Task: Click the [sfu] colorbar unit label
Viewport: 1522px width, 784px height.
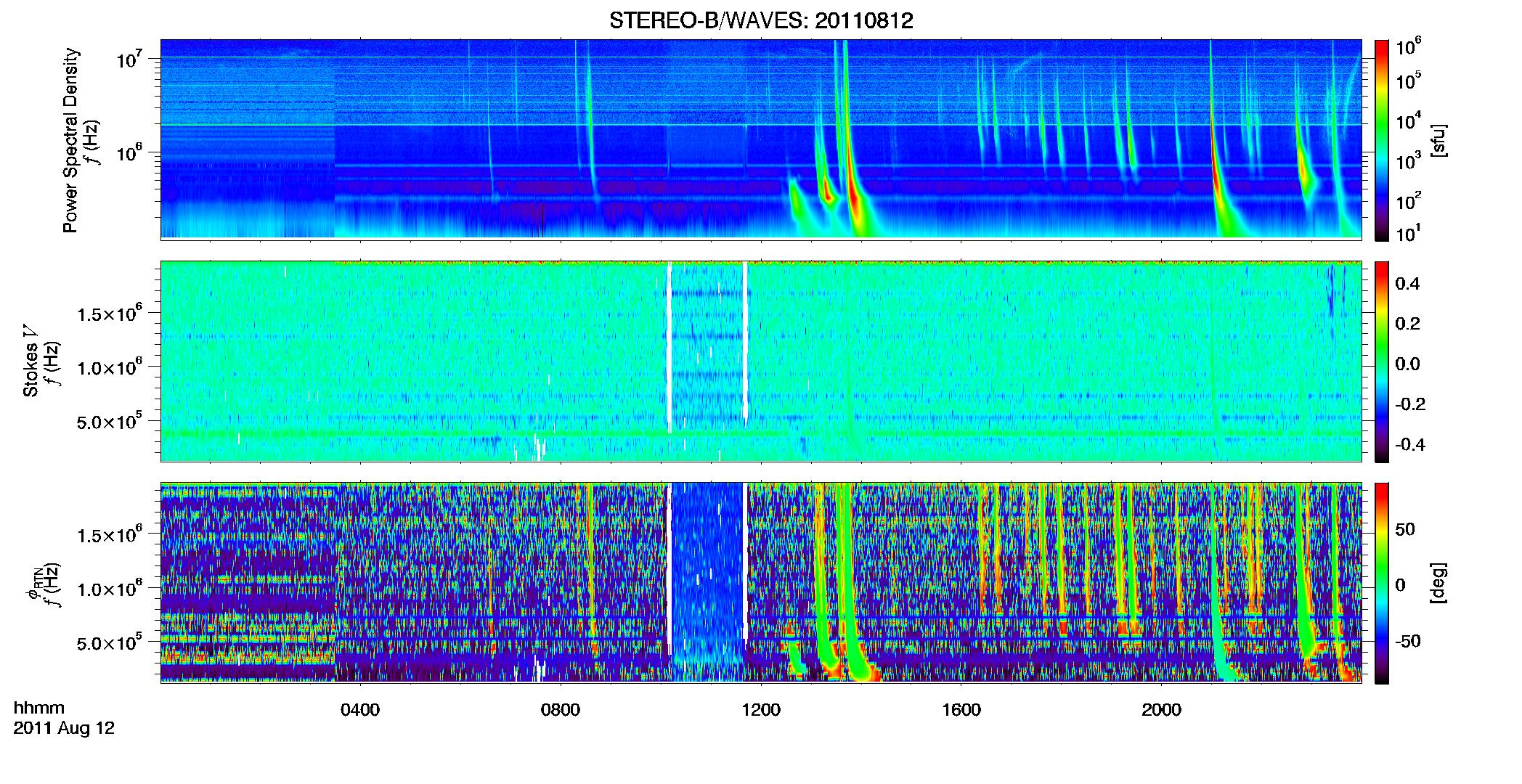Action: [x=1438, y=140]
